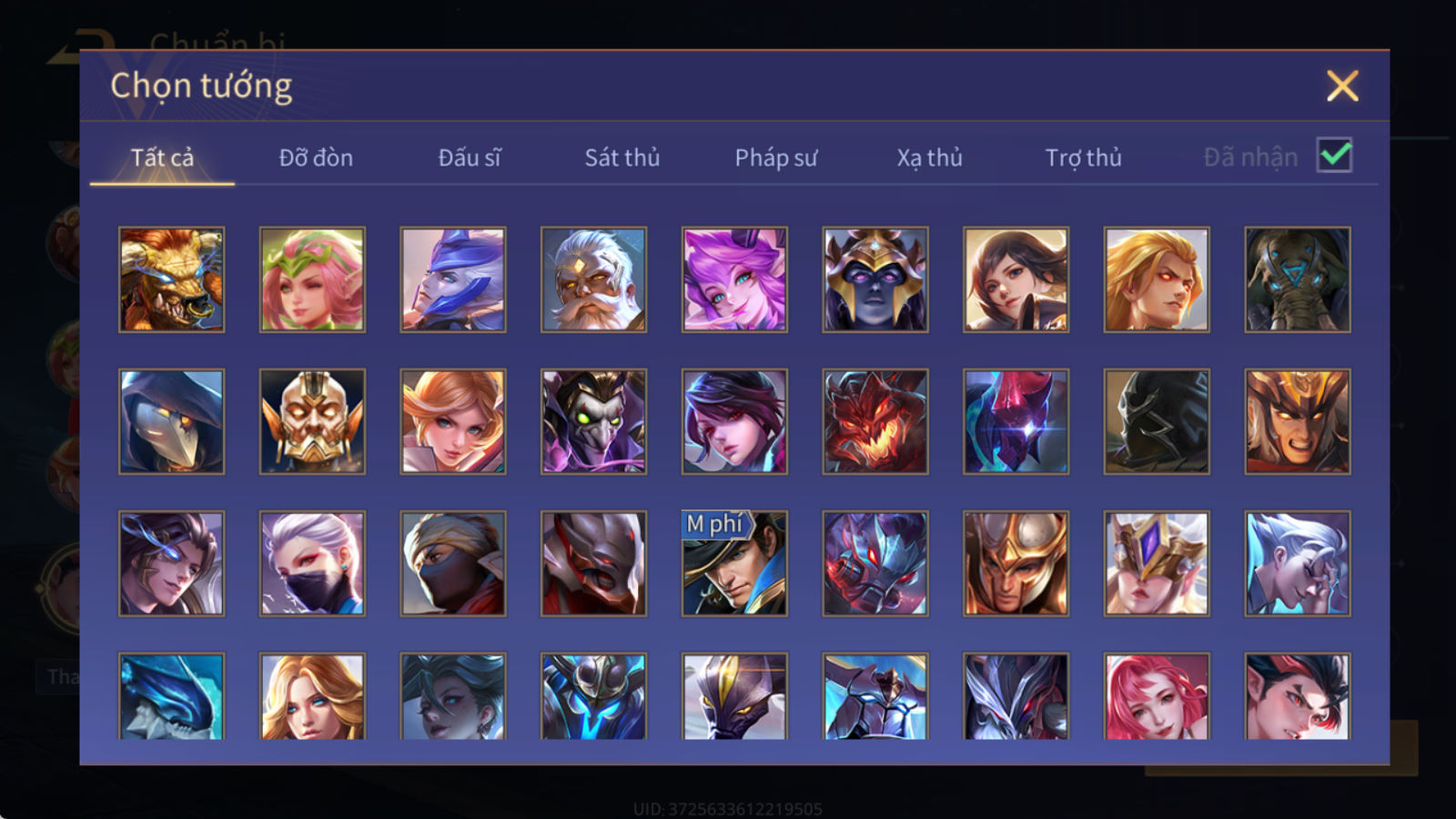1456x819 pixels.
Task: Pick the white-bearded old man hero
Action: [593, 279]
